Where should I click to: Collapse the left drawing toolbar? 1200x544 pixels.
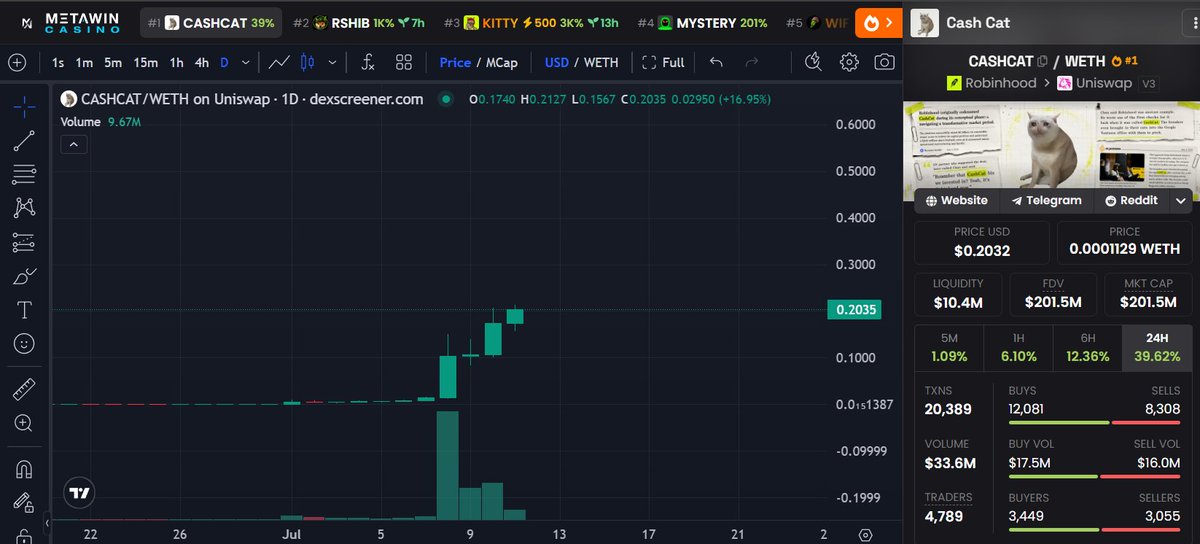[x=47, y=521]
